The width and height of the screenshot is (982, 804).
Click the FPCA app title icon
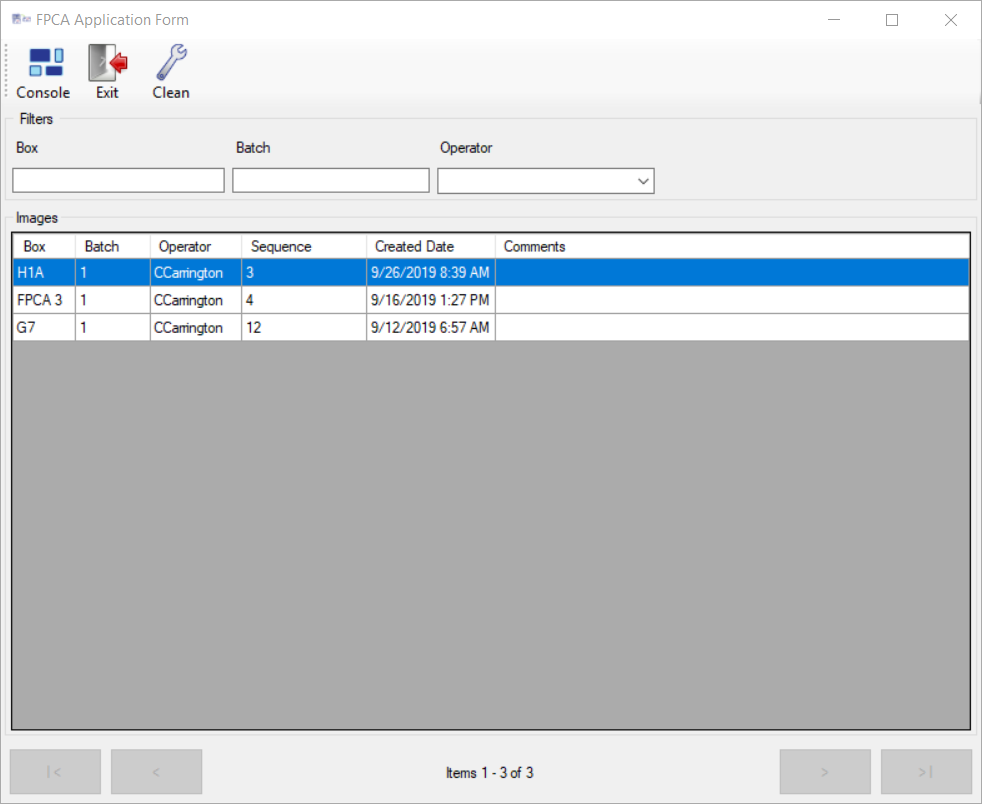[21, 19]
